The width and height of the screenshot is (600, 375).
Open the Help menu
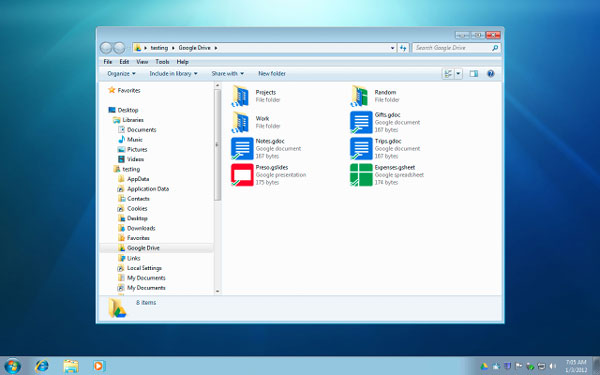point(183,62)
